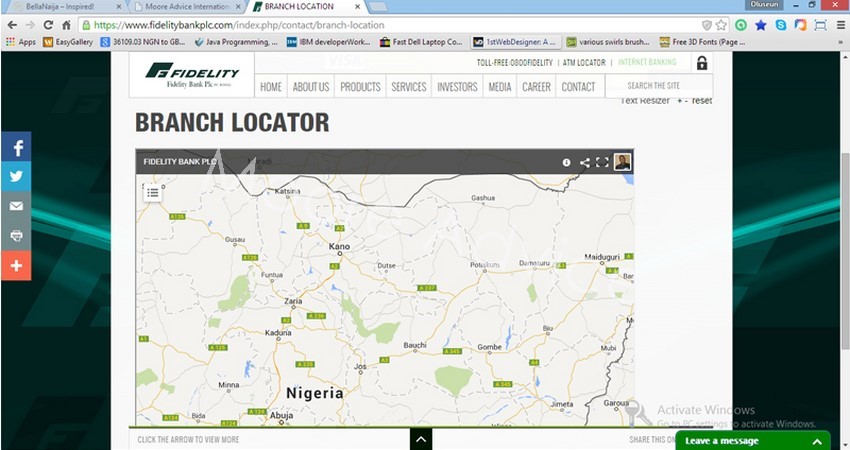
Task: Open the green circular extension icon
Action: click(x=741, y=25)
